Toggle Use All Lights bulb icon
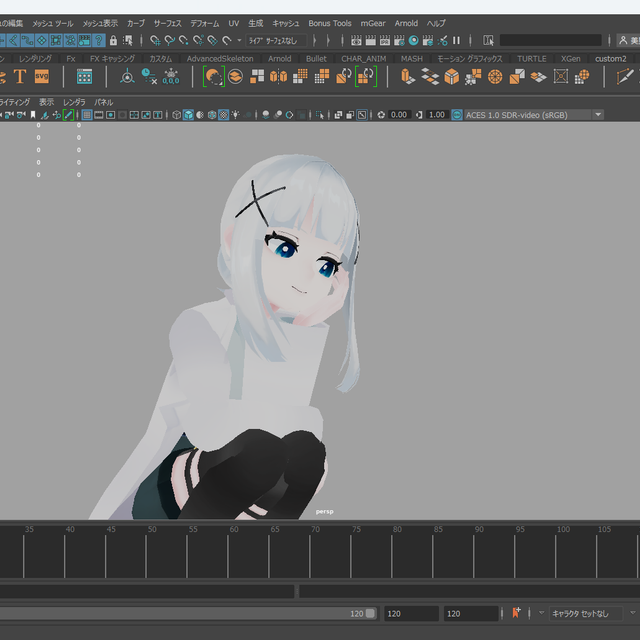Screen dimensions: 640x640 click(x=236, y=115)
